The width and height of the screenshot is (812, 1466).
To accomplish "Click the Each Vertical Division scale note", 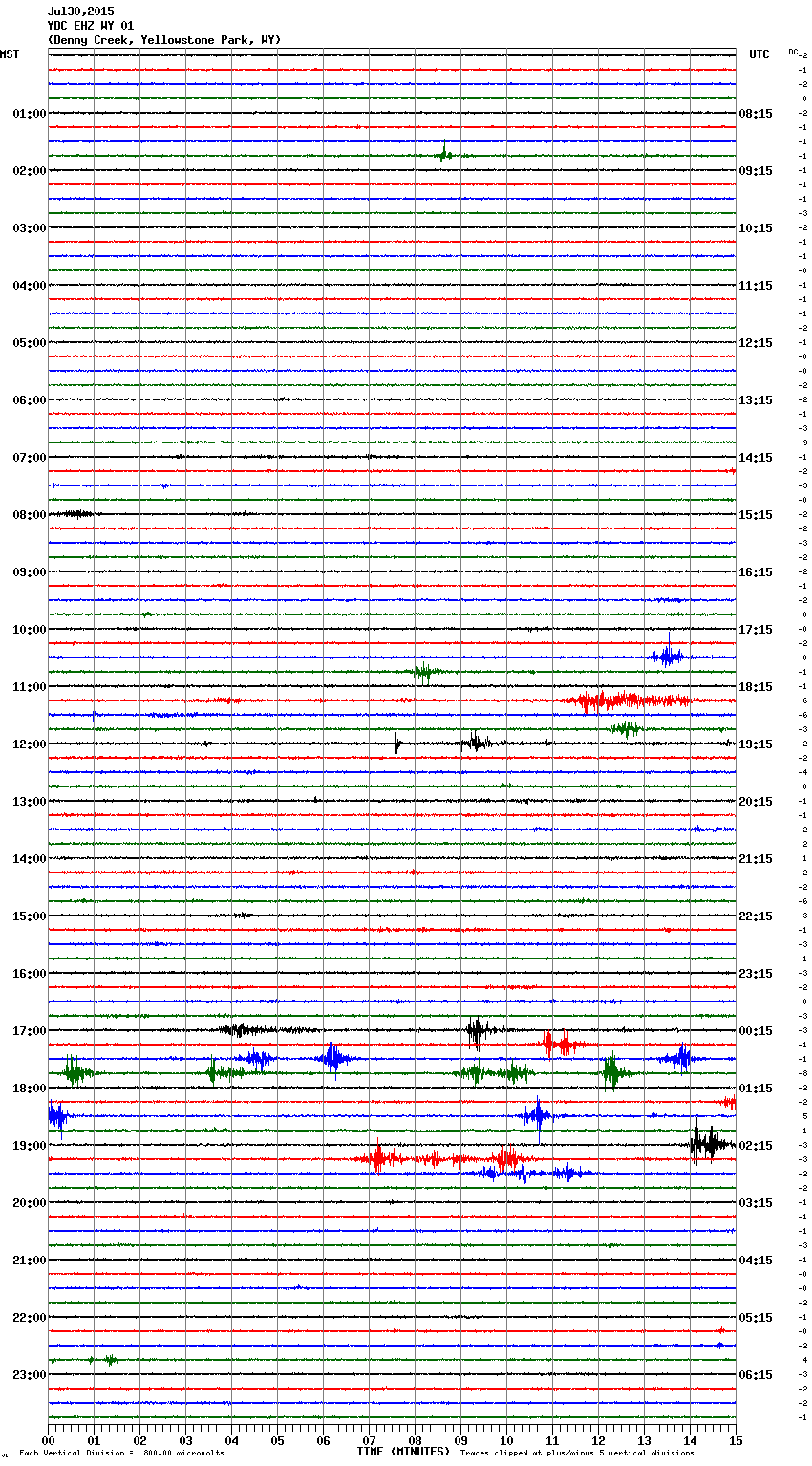I will tap(121, 1453).
